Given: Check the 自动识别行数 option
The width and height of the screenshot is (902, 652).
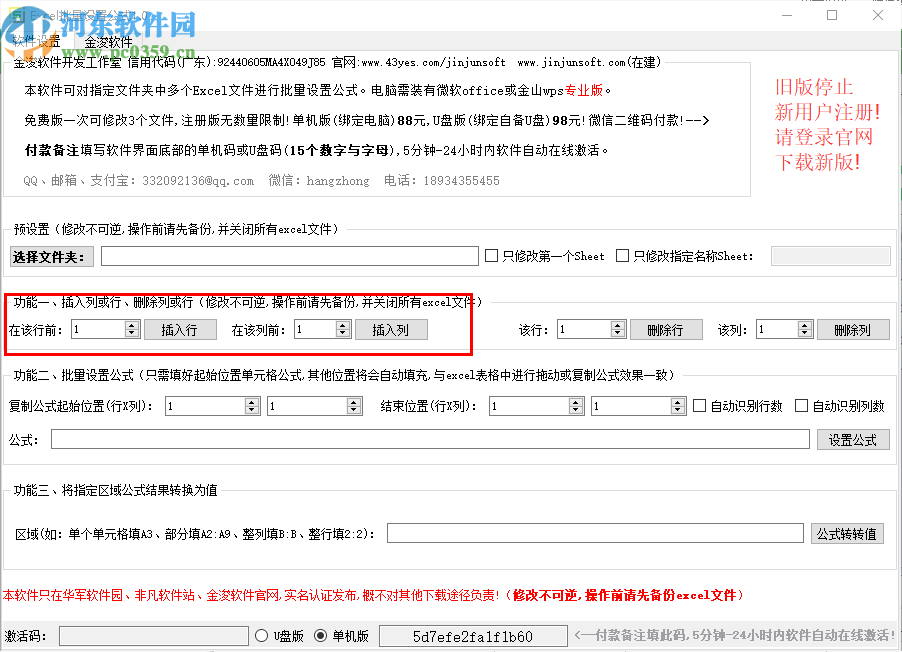Looking at the screenshot, I should [697, 405].
